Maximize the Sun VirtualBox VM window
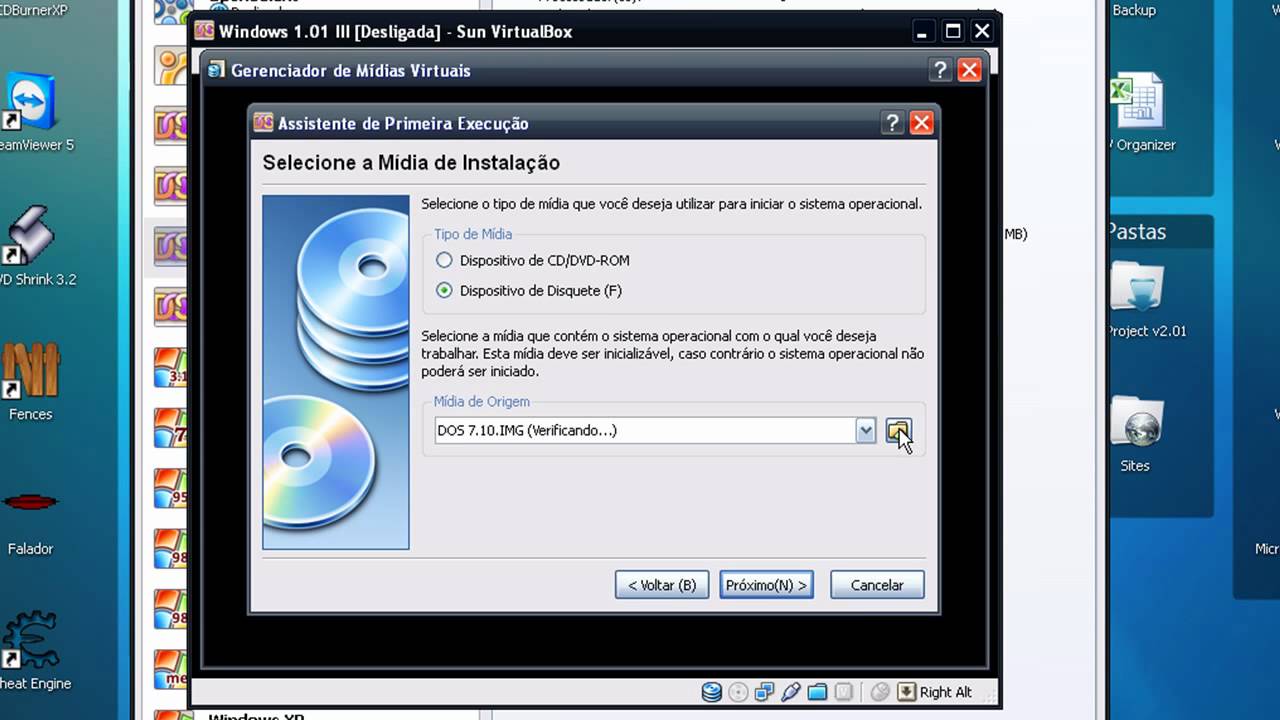 (953, 31)
